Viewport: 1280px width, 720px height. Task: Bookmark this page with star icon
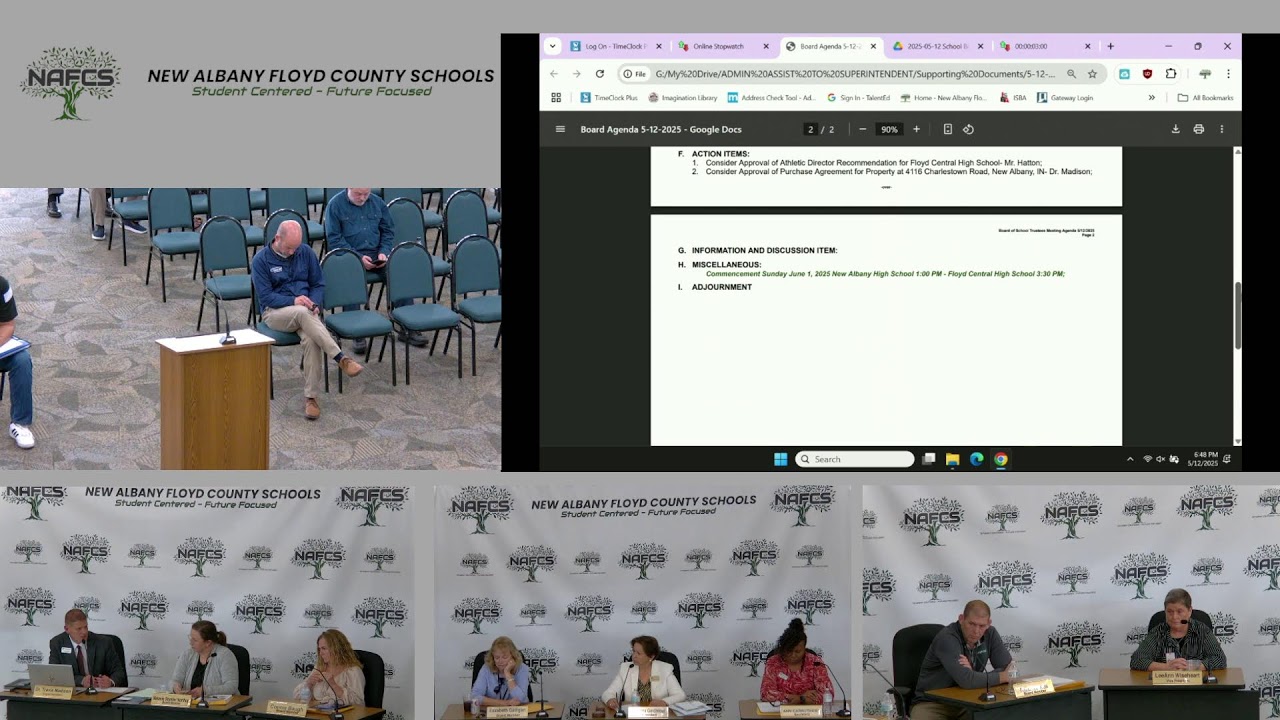pyautogui.click(x=1092, y=74)
